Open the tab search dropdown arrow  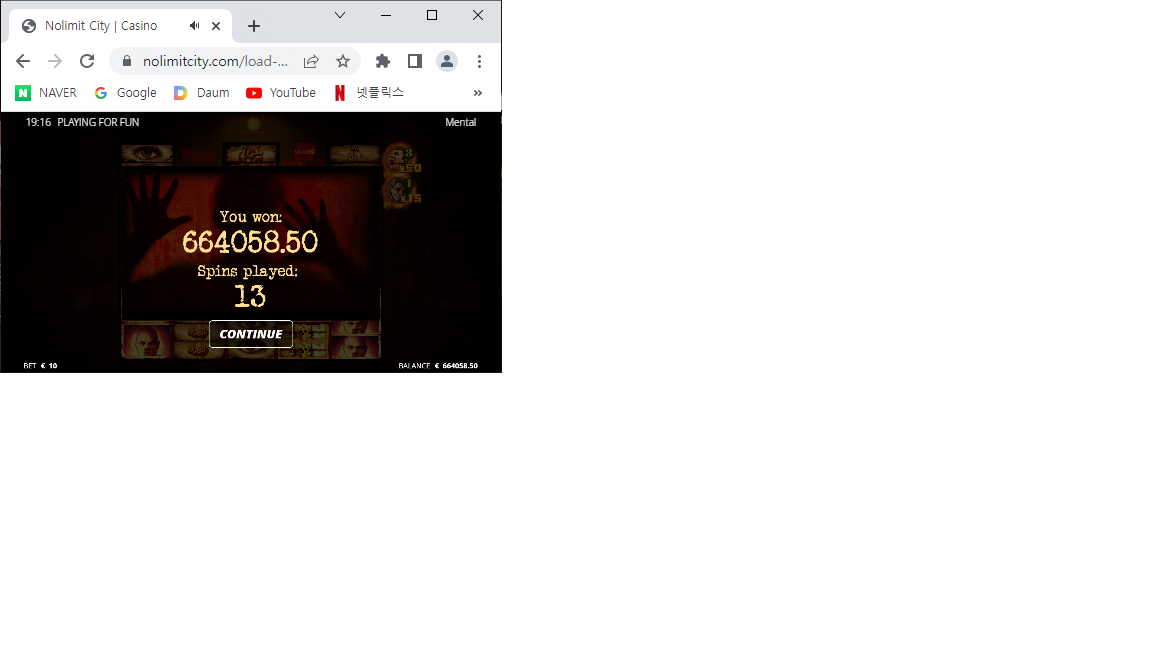tap(339, 15)
